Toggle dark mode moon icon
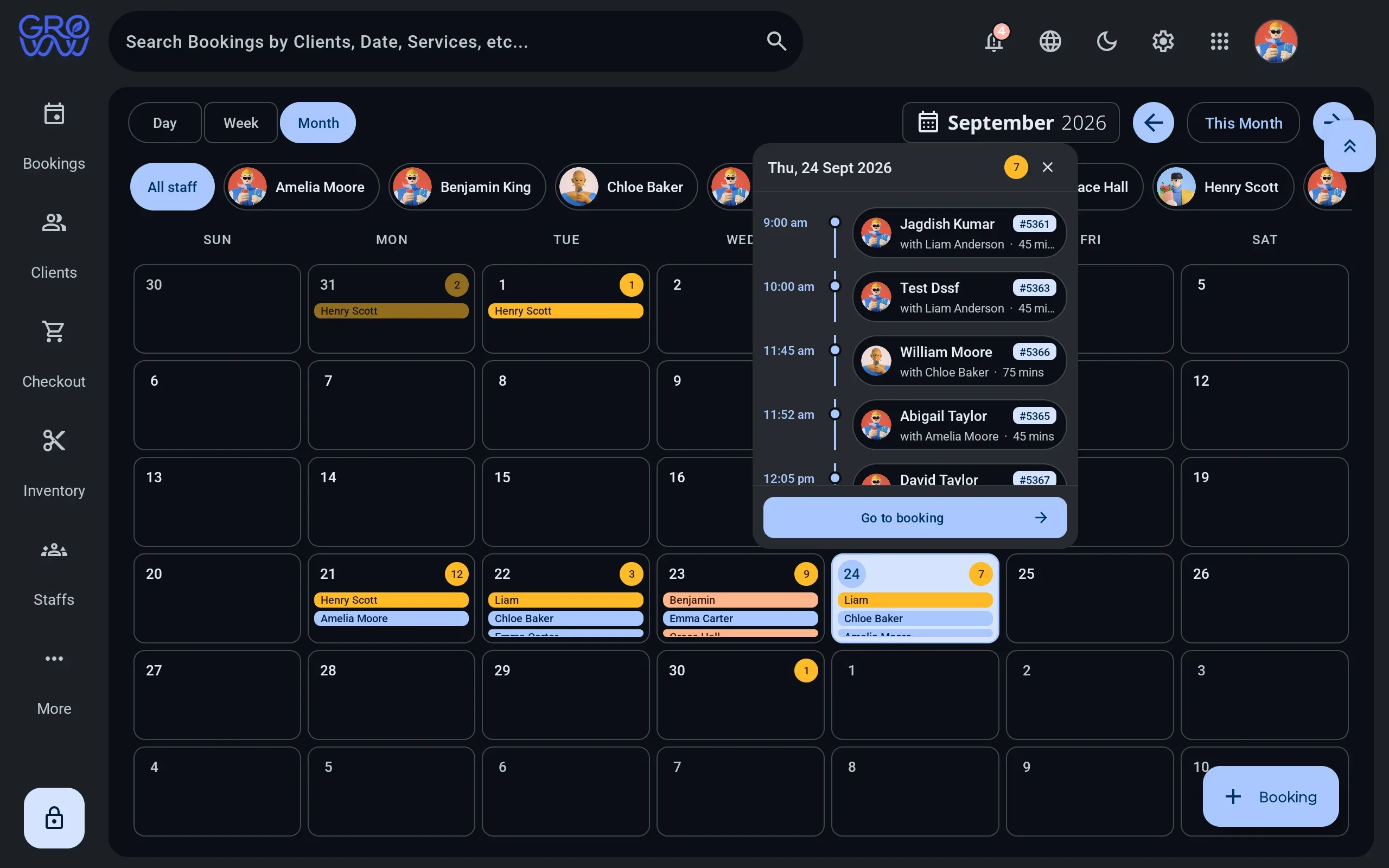The image size is (1389, 868). (1107, 41)
